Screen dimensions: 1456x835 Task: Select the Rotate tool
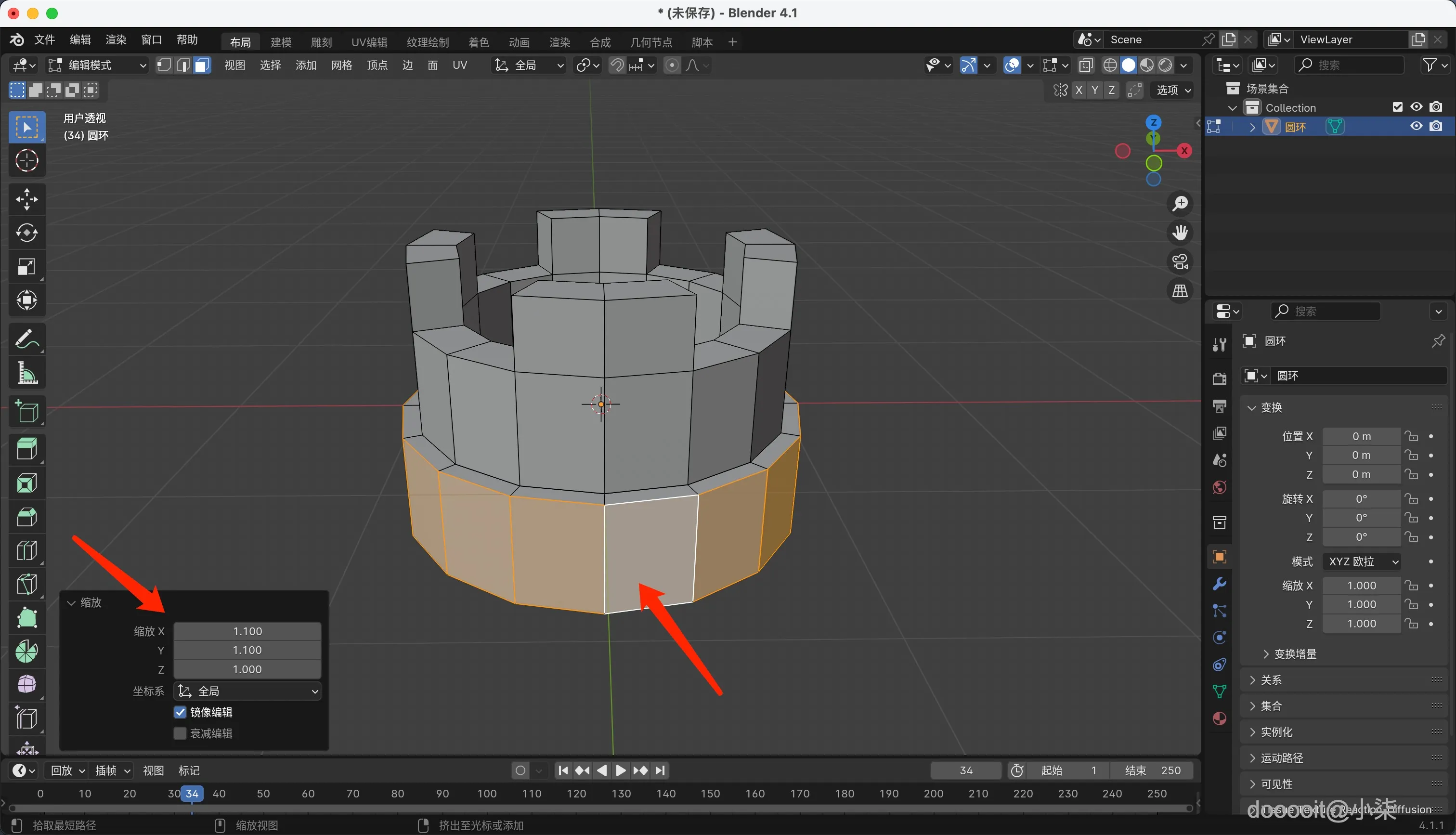tap(26, 233)
